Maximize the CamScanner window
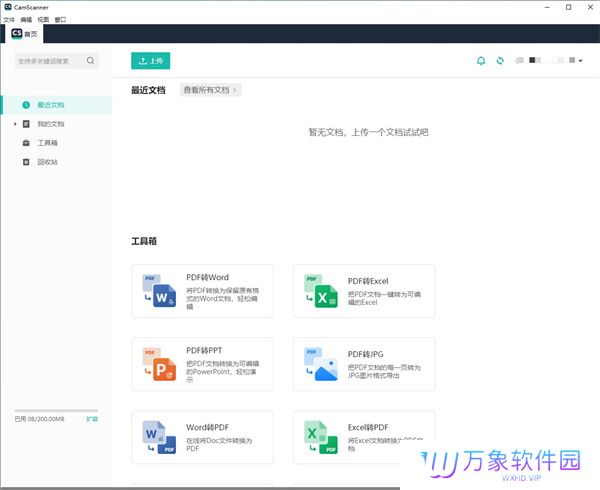The image size is (600, 490). point(569,7)
